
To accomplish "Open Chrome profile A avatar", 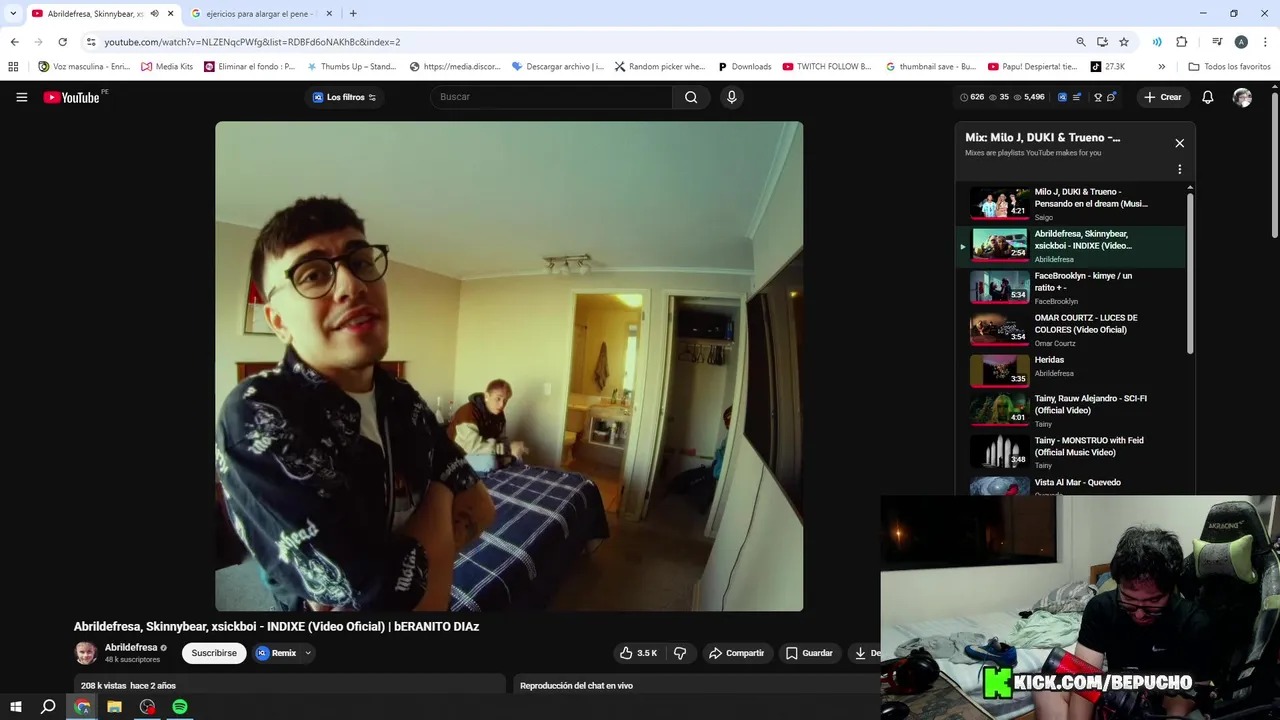I will click(1241, 42).
